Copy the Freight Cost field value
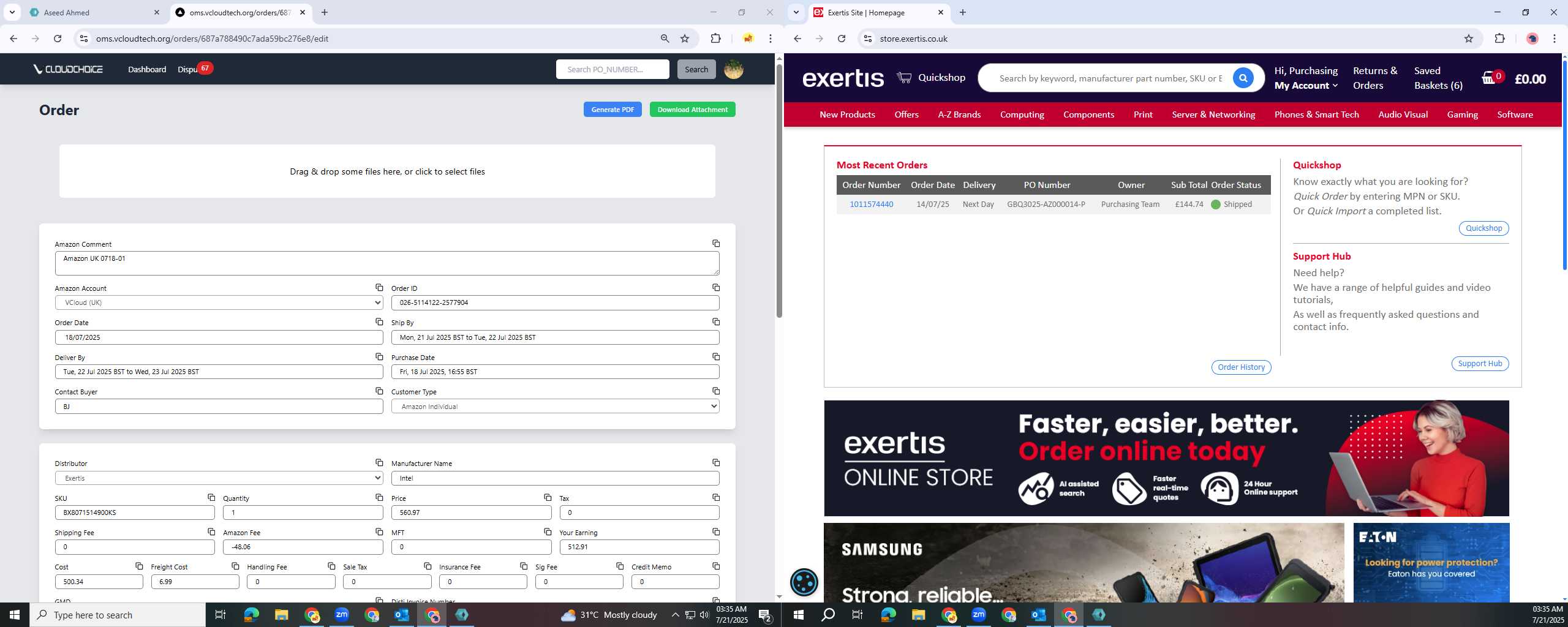This screenshot has height=627, width=1568. point(235,566)
